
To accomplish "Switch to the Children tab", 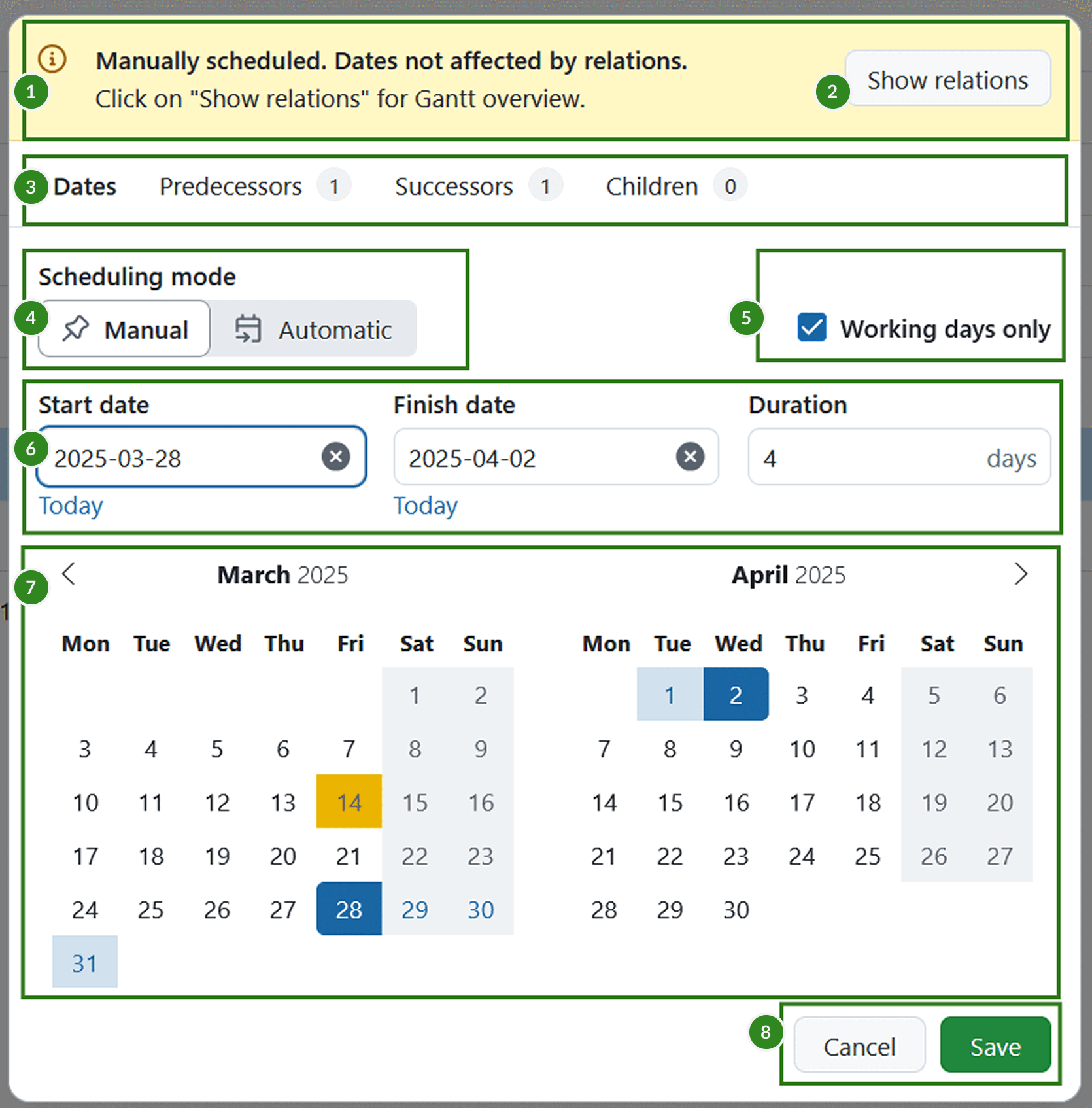I will point(652,187).
